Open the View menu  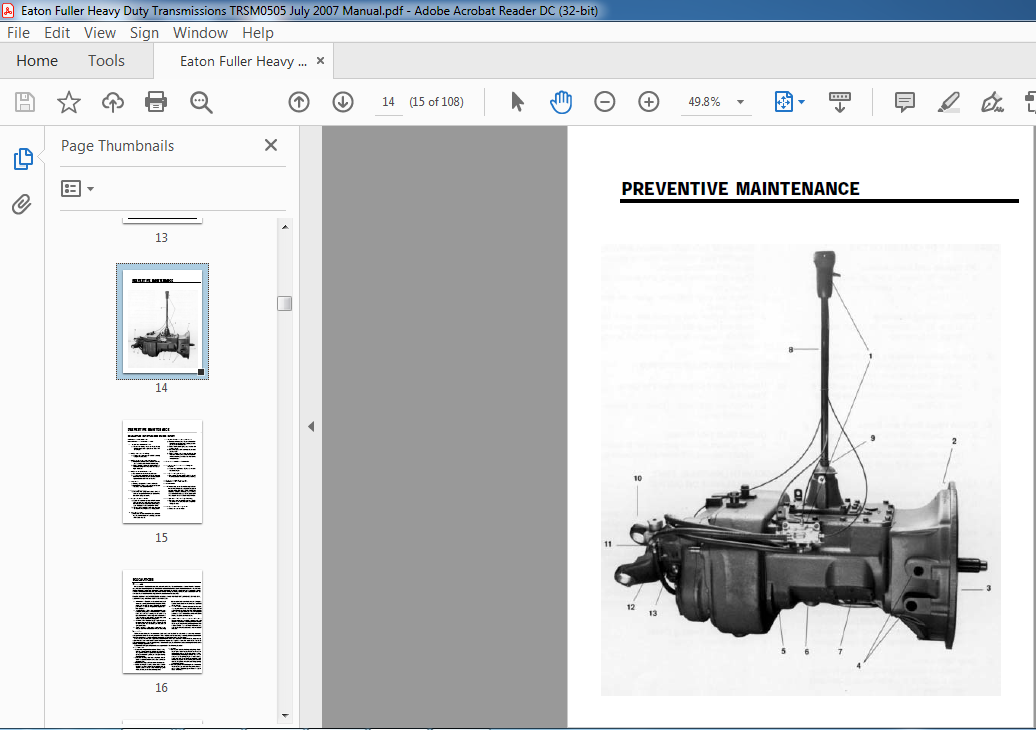[x=100, y=33]
